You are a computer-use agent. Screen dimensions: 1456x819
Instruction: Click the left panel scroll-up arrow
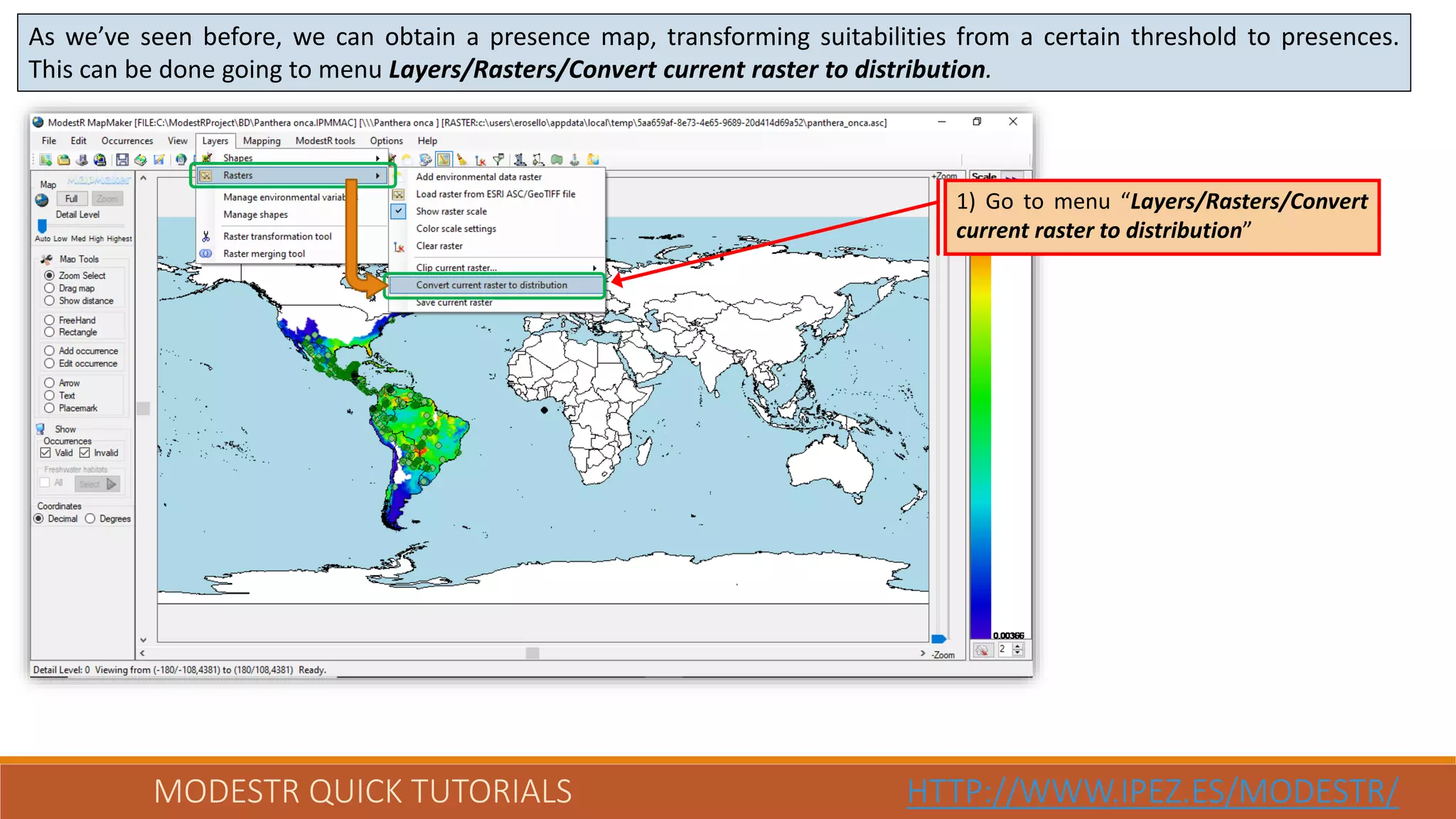coord(143,178)
